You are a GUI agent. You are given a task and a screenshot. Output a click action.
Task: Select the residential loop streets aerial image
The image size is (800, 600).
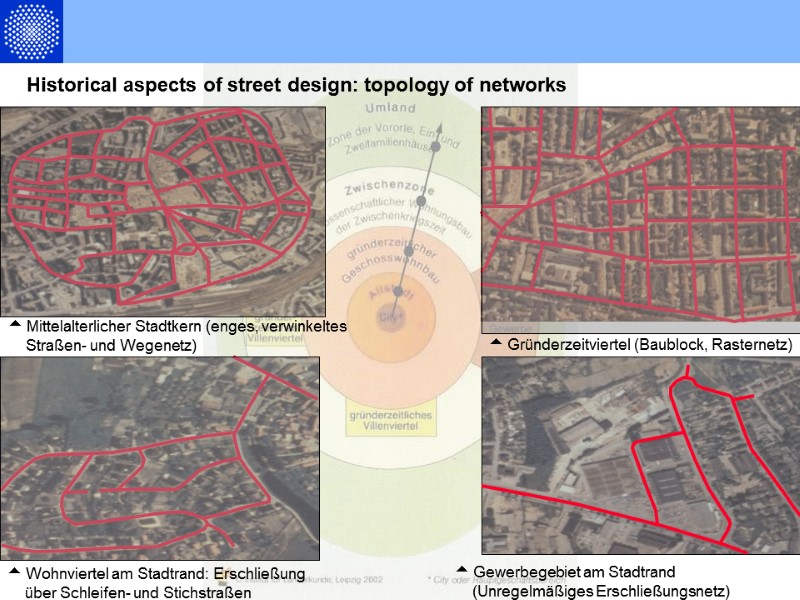(160, 458)
